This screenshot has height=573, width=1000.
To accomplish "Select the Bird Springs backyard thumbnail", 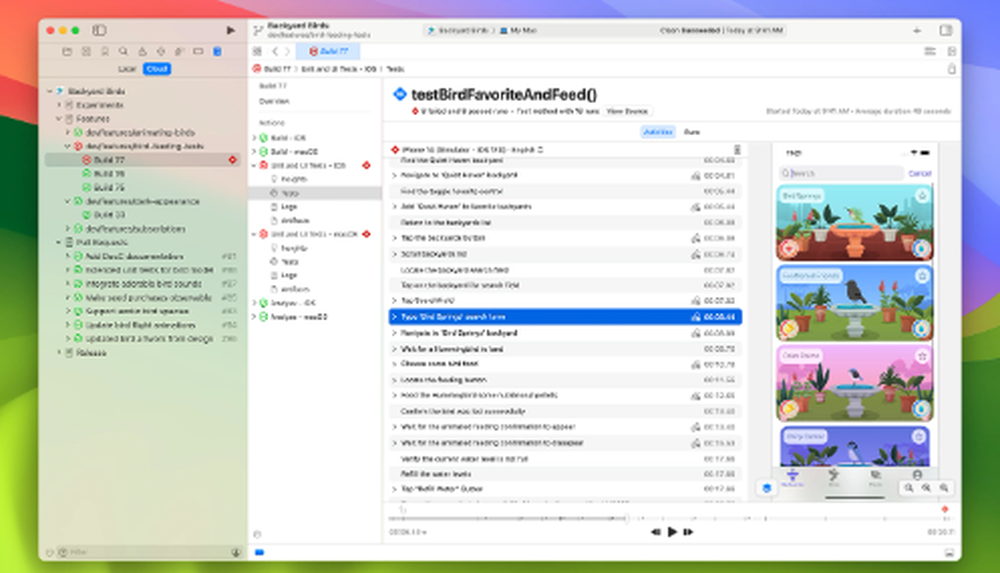I will pos(855,223).
